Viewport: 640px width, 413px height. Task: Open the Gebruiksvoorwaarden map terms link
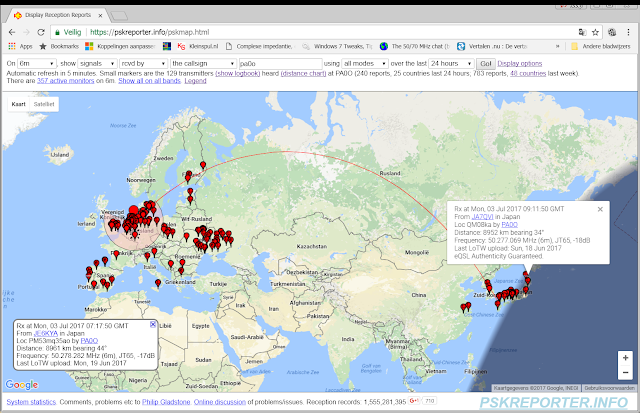pos(610,388)
